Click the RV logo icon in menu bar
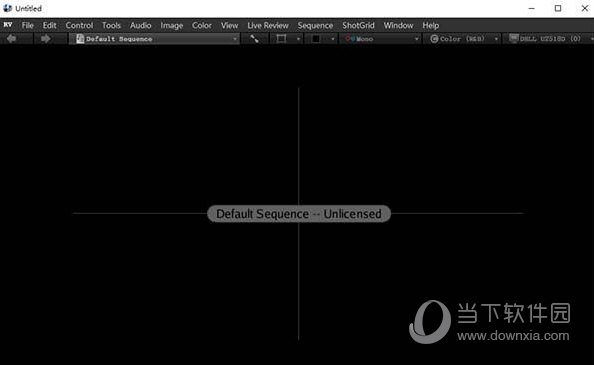594x365 pixels. click(x=8, y=25)
